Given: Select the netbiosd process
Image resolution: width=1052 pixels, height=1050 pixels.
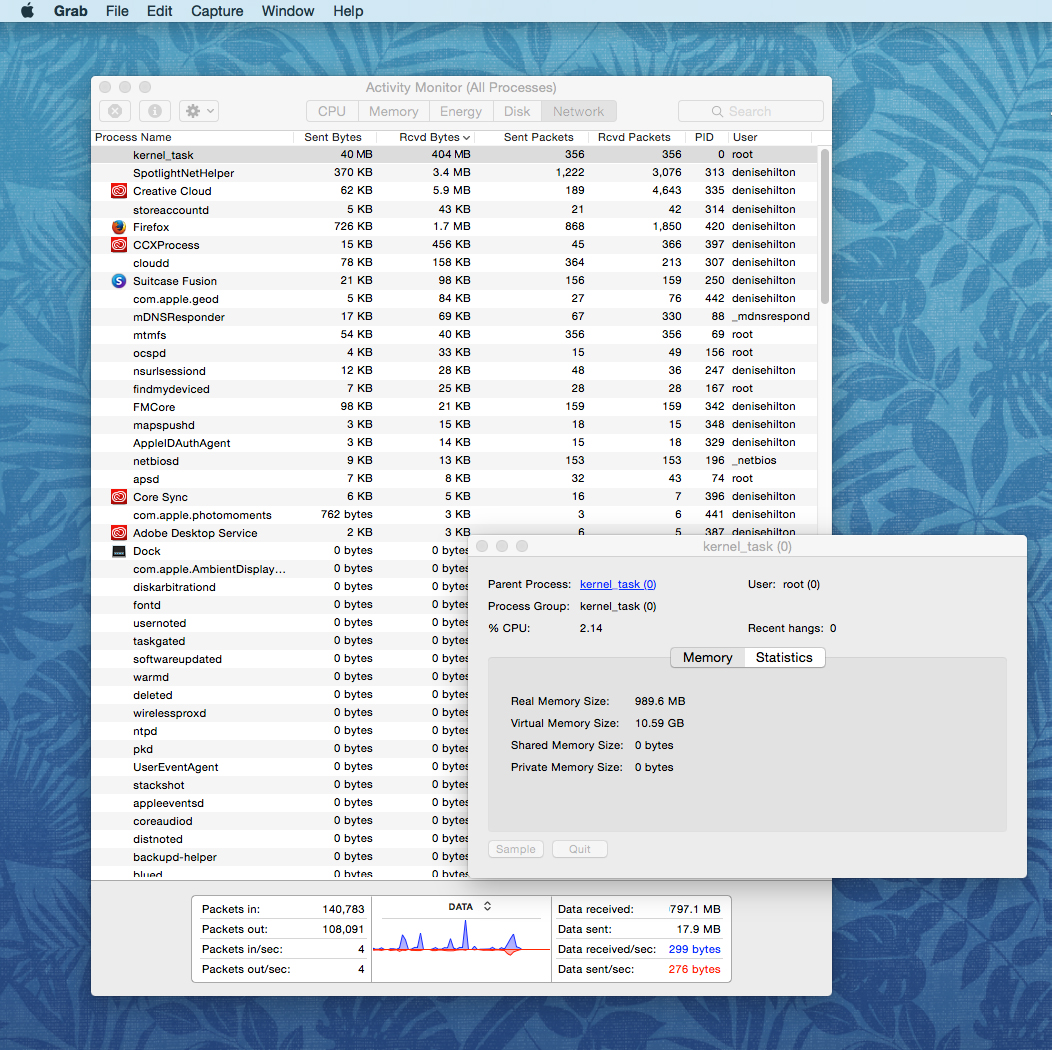Looking at the screenshot, I should [x=454, y=461].
